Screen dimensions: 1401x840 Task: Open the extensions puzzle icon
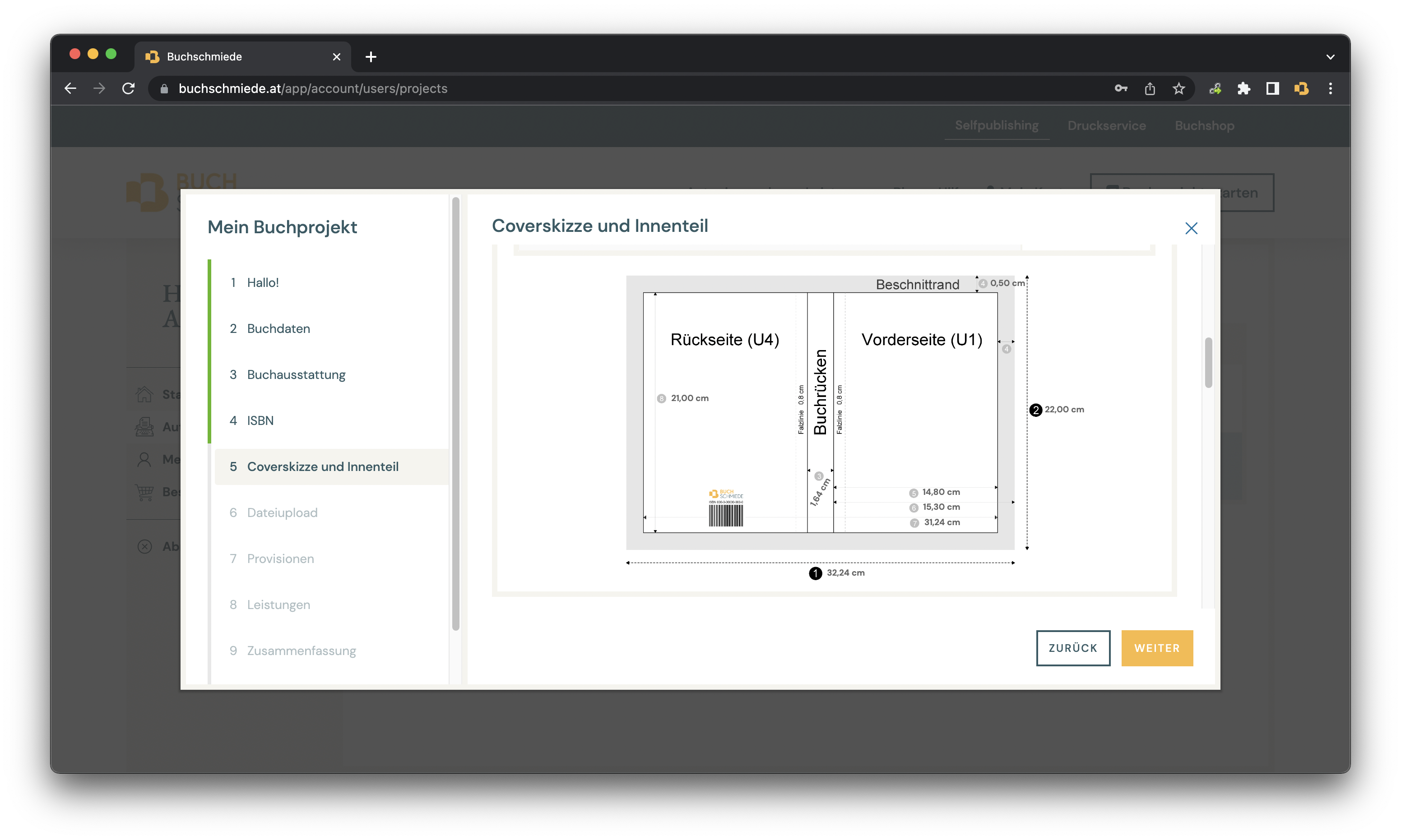point(1243,88)
